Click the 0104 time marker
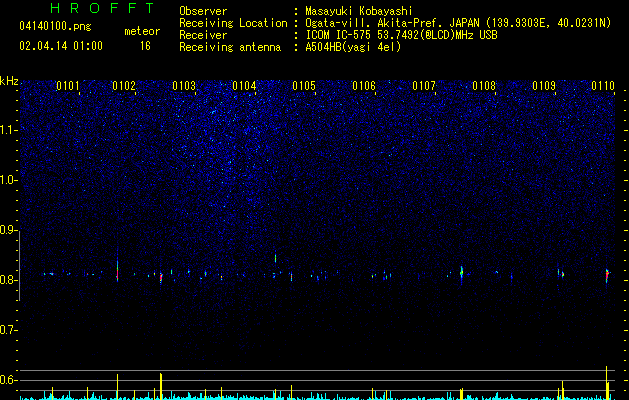Image resolution: width=629 pixels, height=400 pixels. 244,86
